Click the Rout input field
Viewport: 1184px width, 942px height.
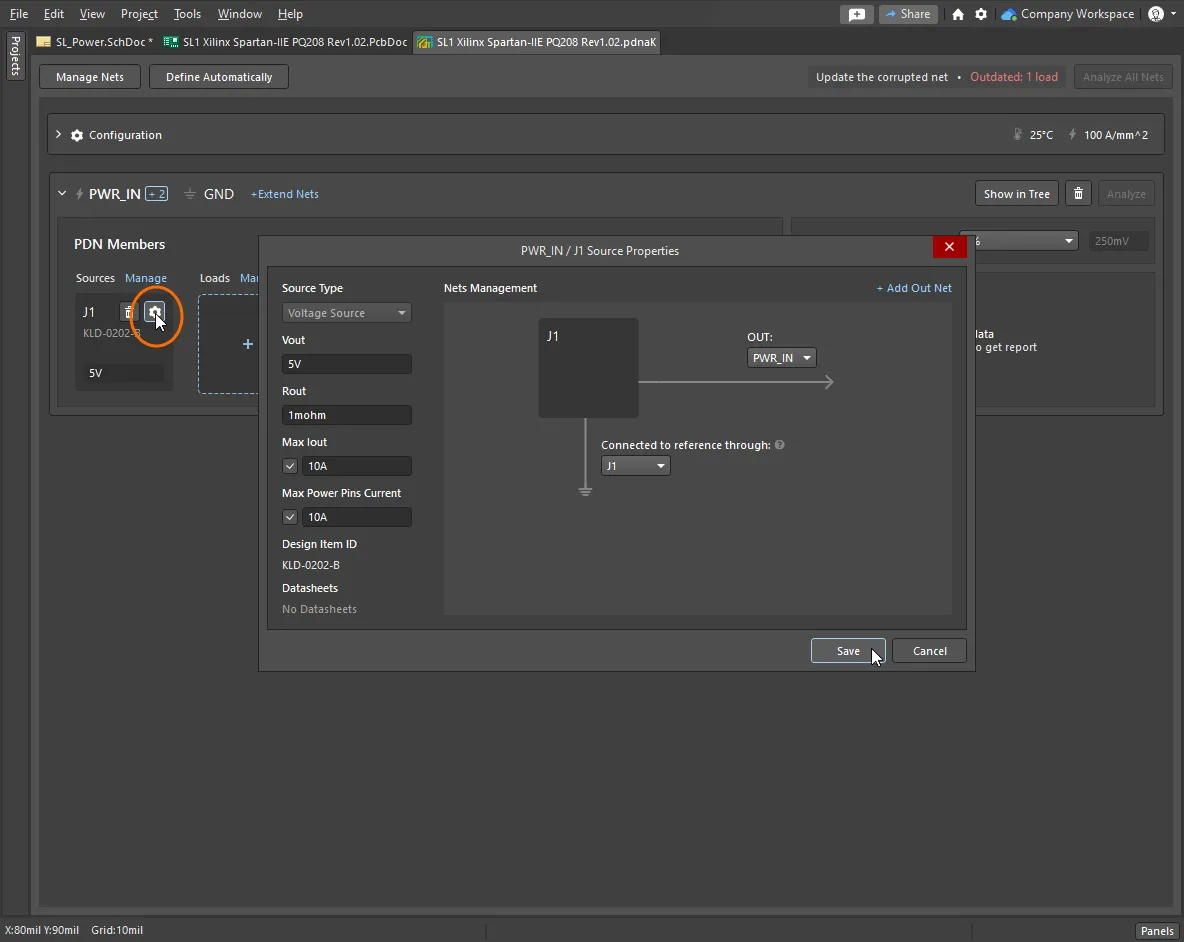[x=346, y=415]
